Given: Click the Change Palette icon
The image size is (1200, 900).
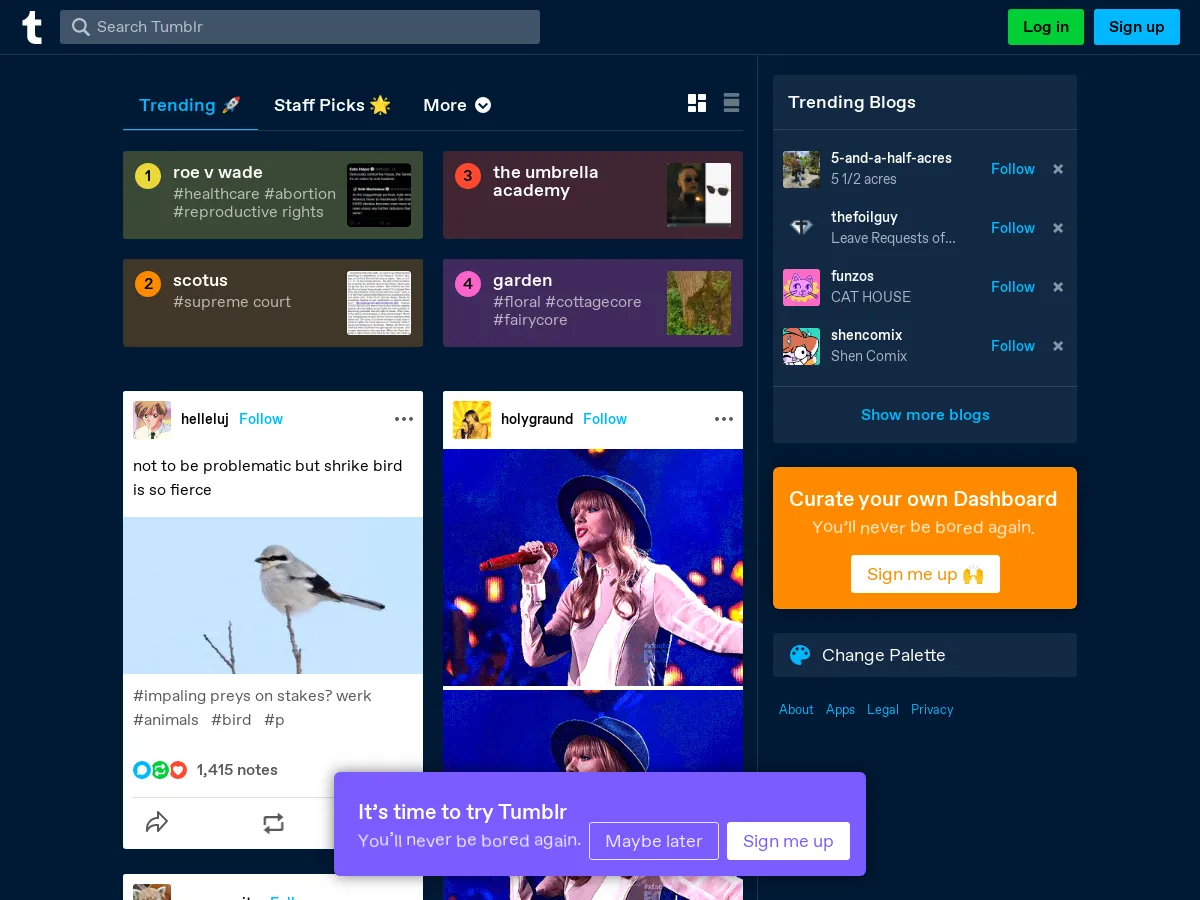Looking at the screenshot, I should [800, 655].
